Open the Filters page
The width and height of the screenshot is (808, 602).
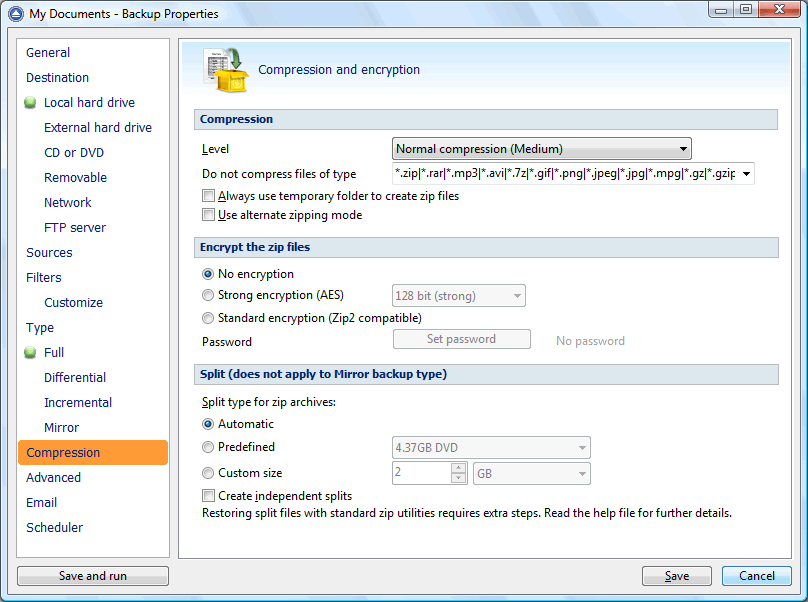tap(44, 278)
